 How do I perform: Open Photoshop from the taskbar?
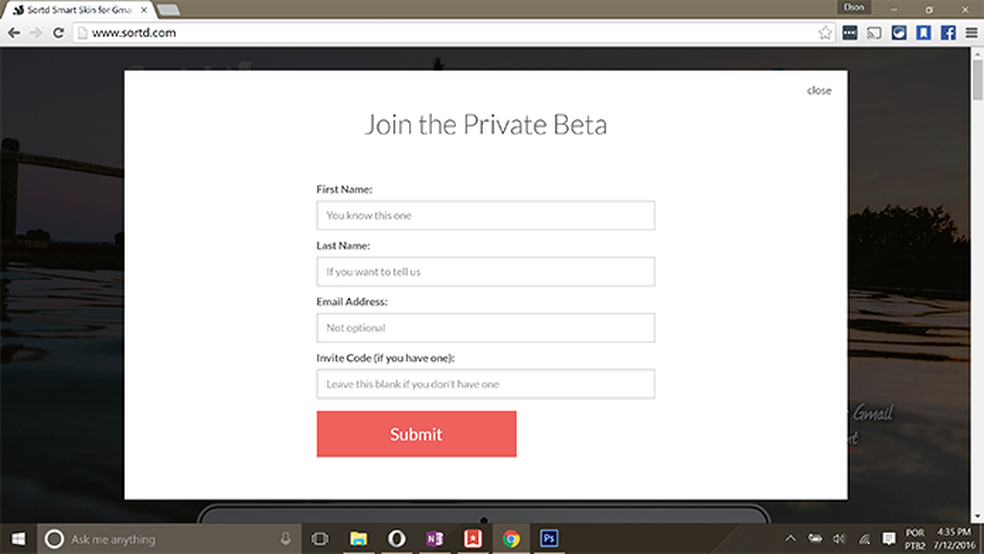pyautogui.click(x=549, y=538)
